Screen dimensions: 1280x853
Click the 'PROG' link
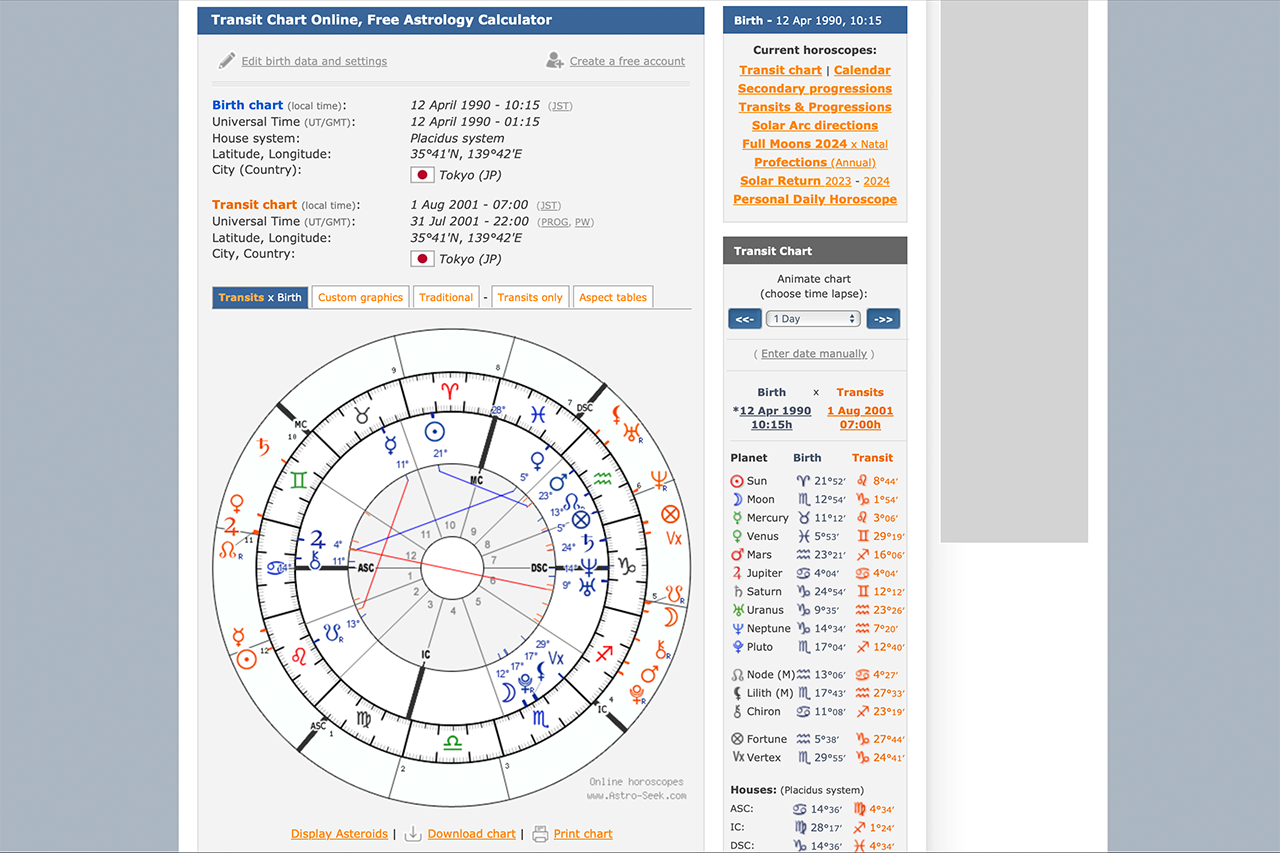click(553, 222)
